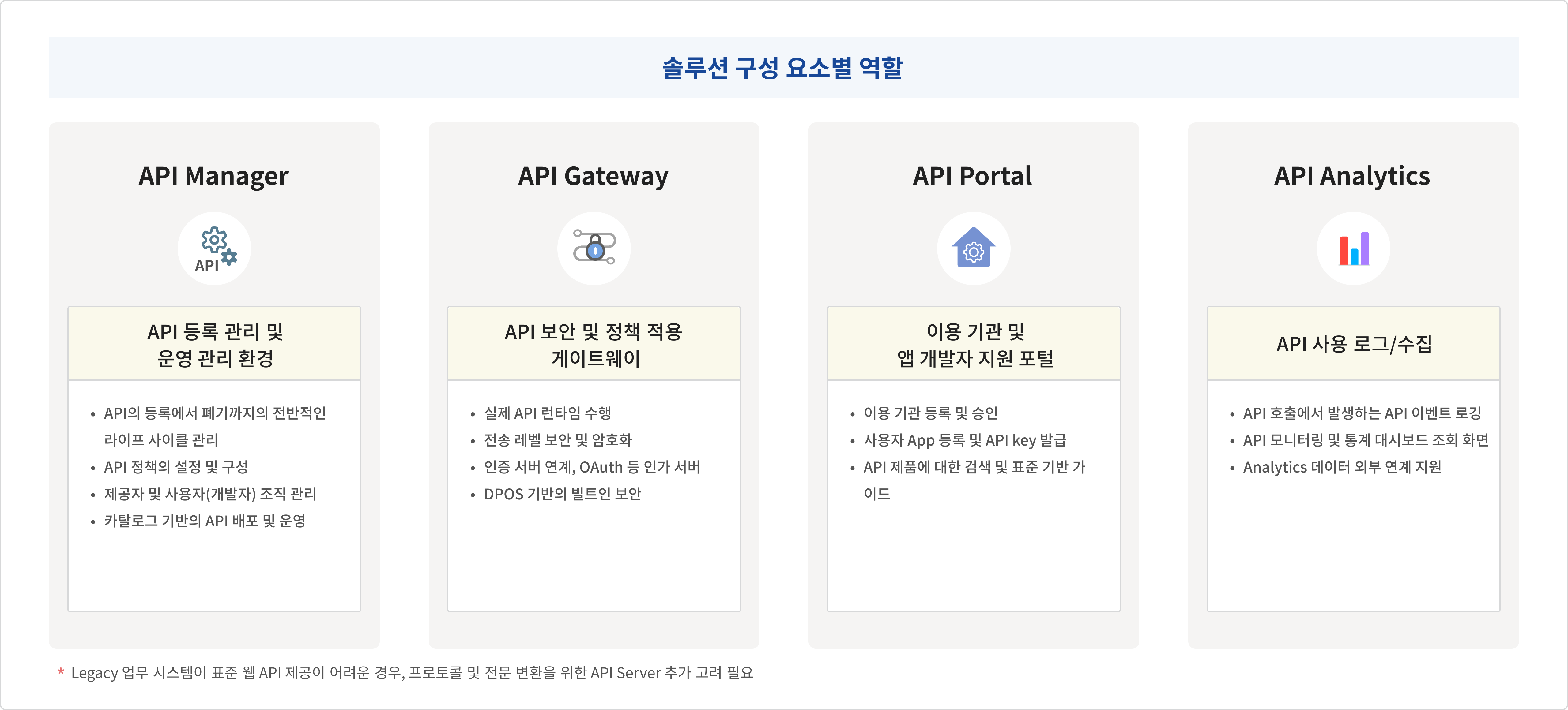Click the API Portal house icon
Screen dimensions: 1568x710
point(973,248)
